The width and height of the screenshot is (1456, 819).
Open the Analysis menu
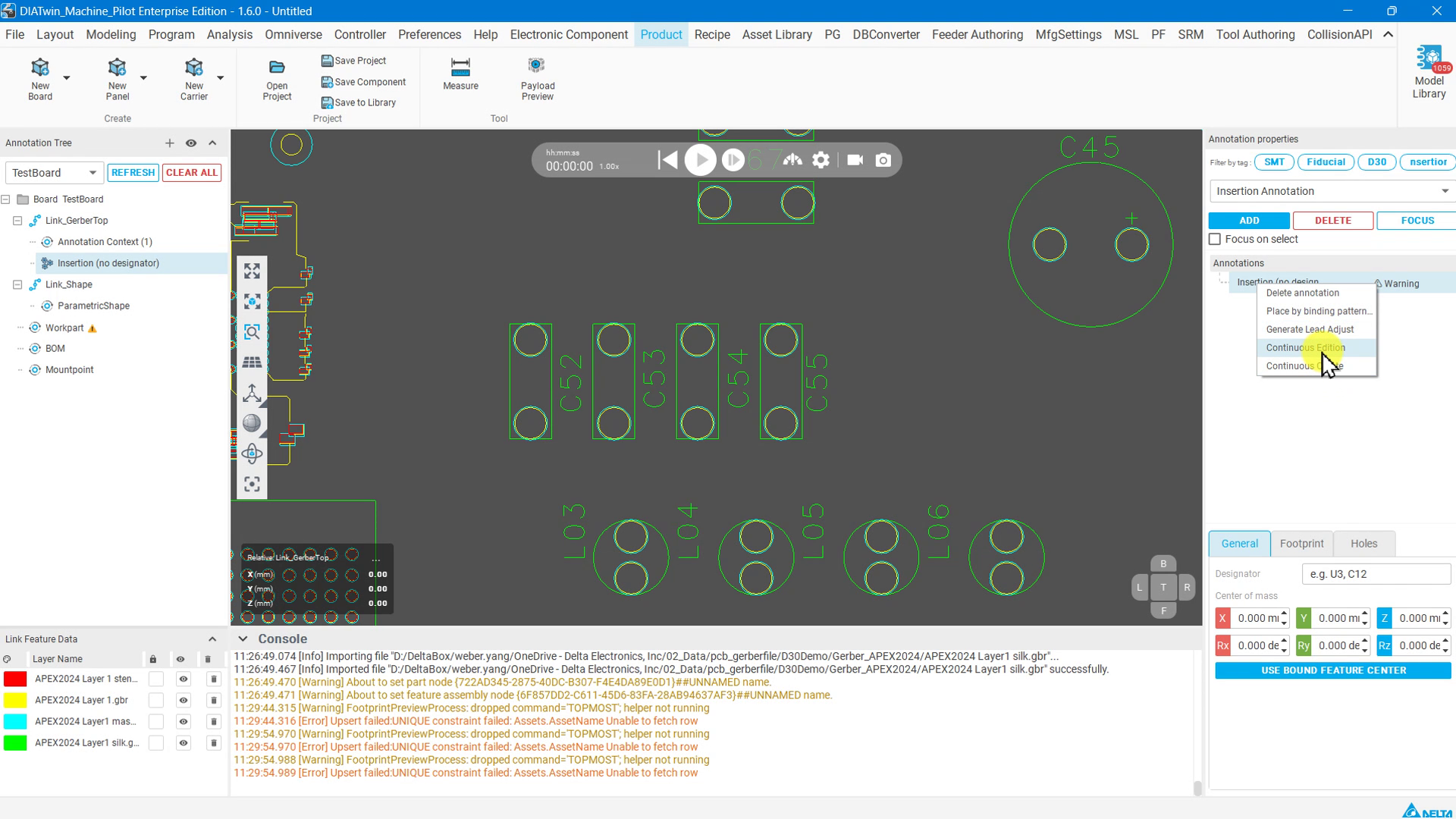tap(230, 35)
